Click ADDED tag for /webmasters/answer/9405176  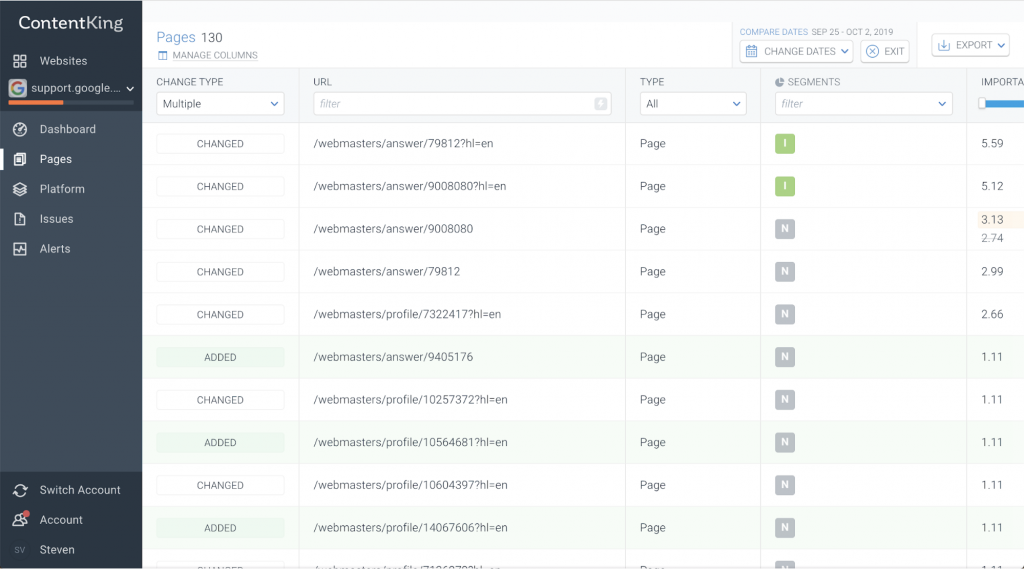click(220, 357)
